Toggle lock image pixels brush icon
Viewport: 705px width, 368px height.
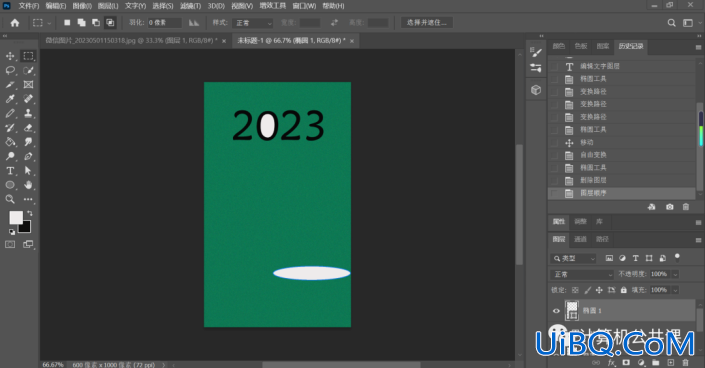[x=588, y=290]
